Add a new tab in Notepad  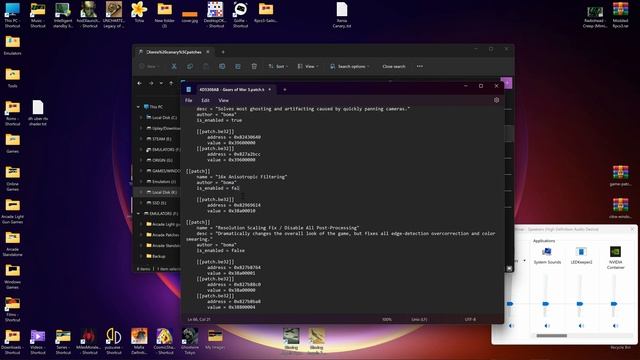pos(285,89)
